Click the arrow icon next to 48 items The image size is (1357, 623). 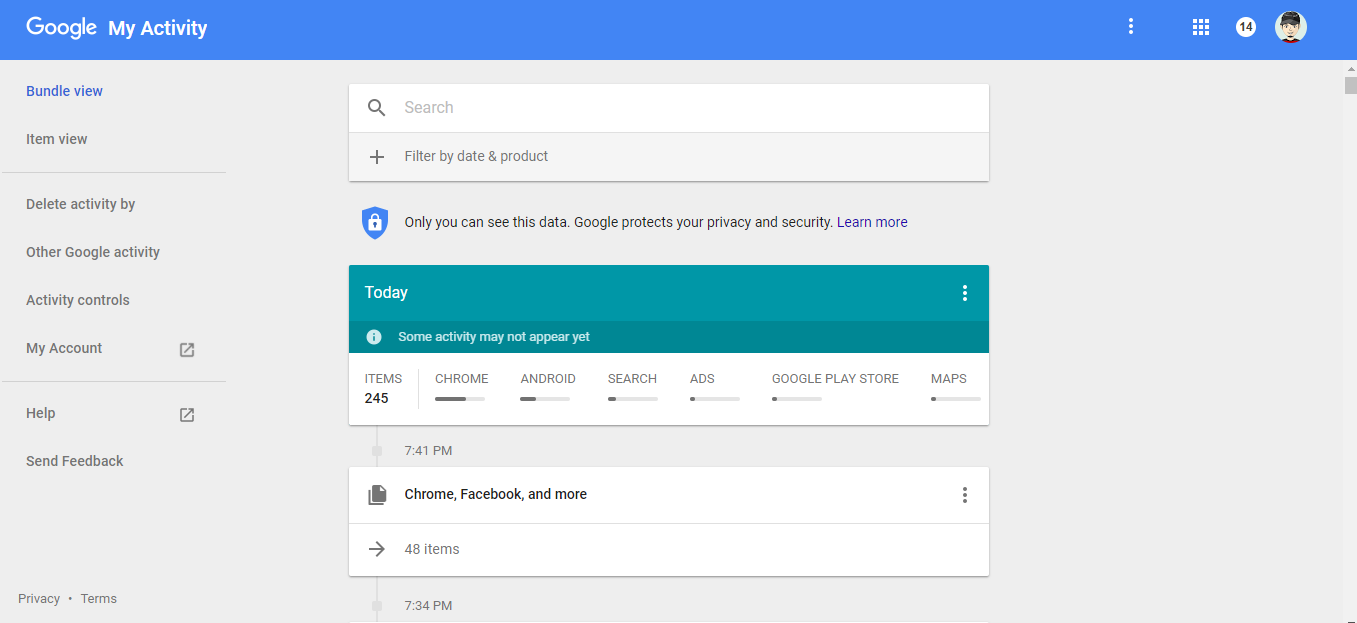tap(377, 549)
